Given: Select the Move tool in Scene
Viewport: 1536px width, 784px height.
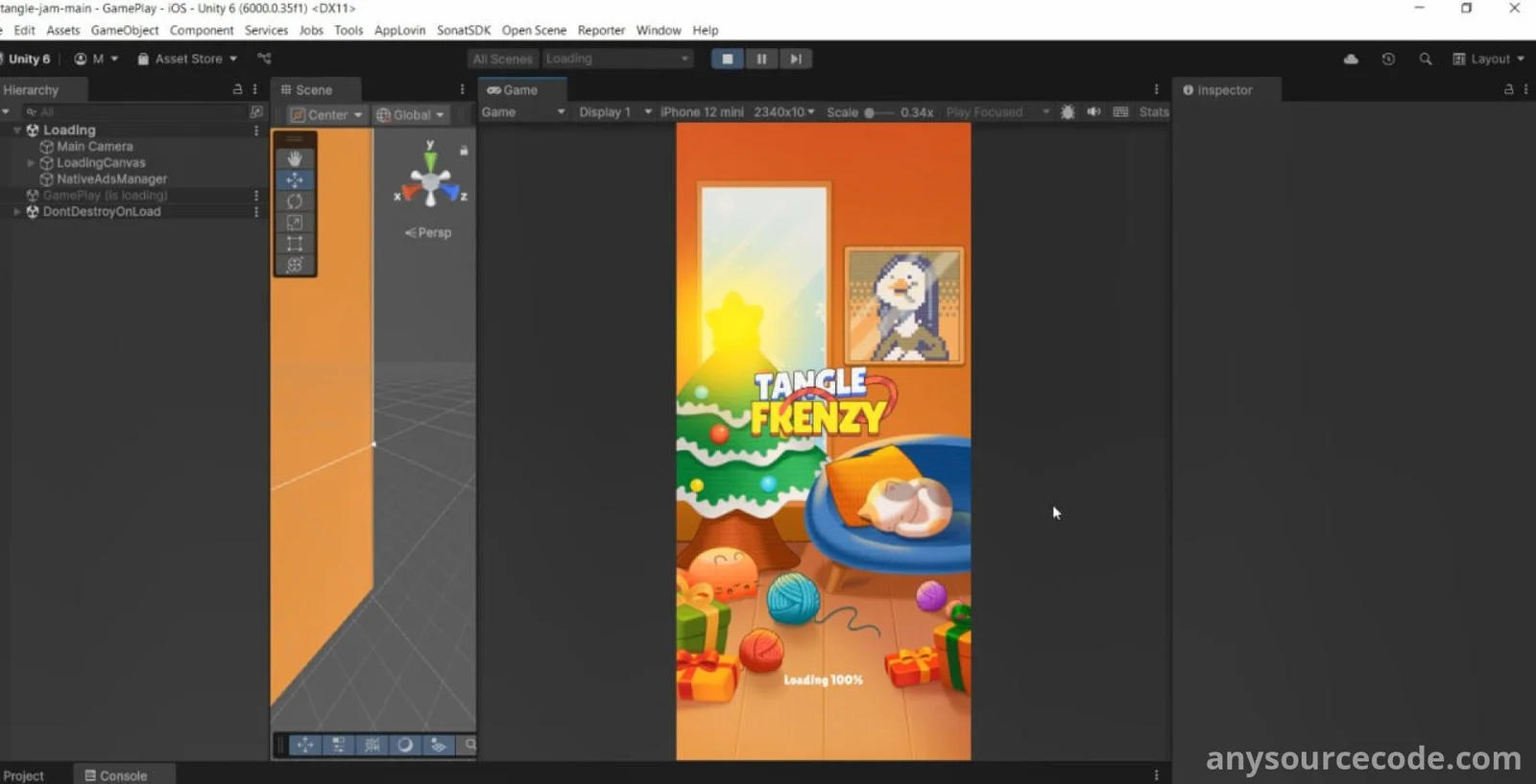Looking at the screenshot, I should (x=295, y=179).
